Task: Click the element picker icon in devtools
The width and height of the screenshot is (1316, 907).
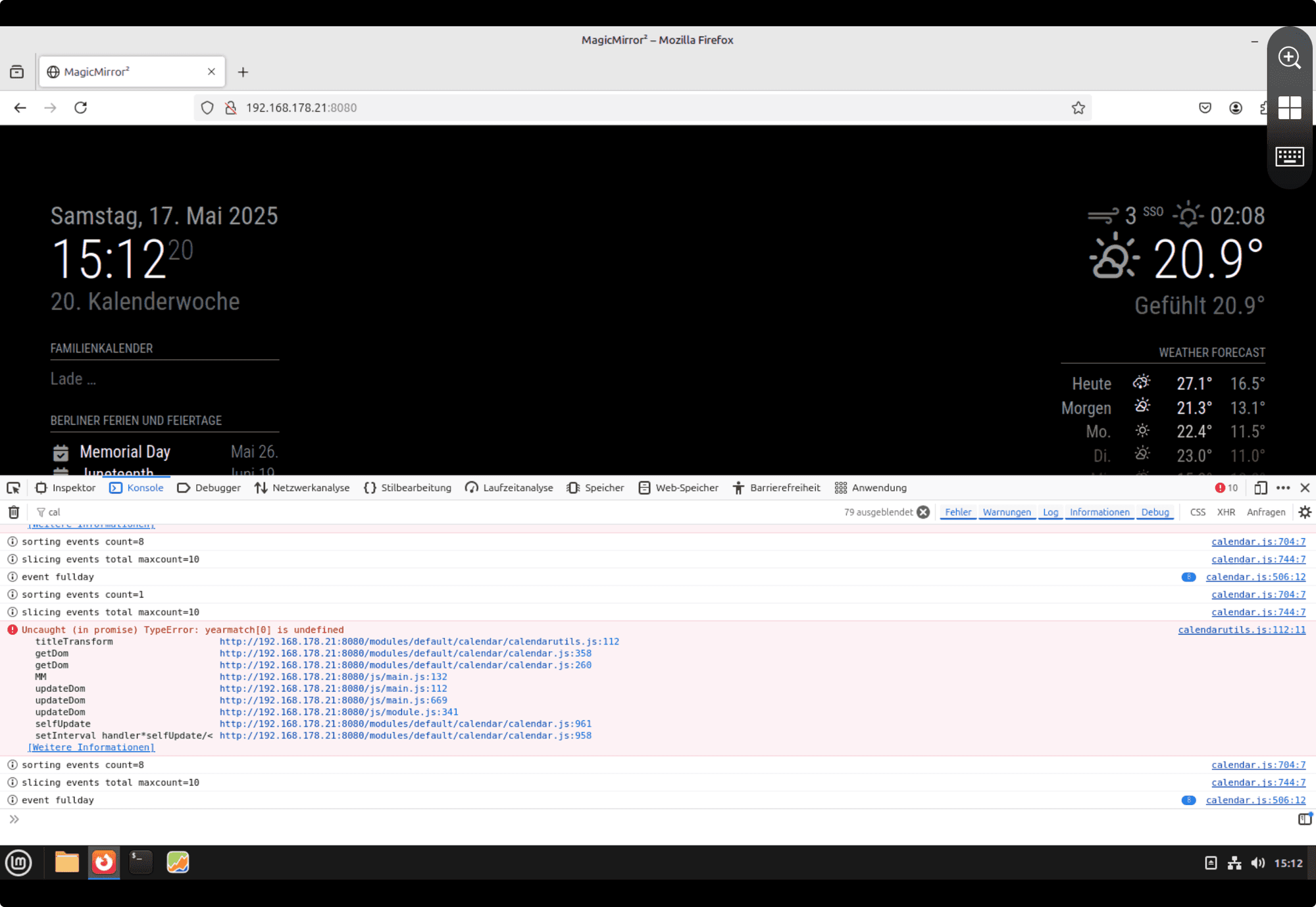Action: point(13,487)
